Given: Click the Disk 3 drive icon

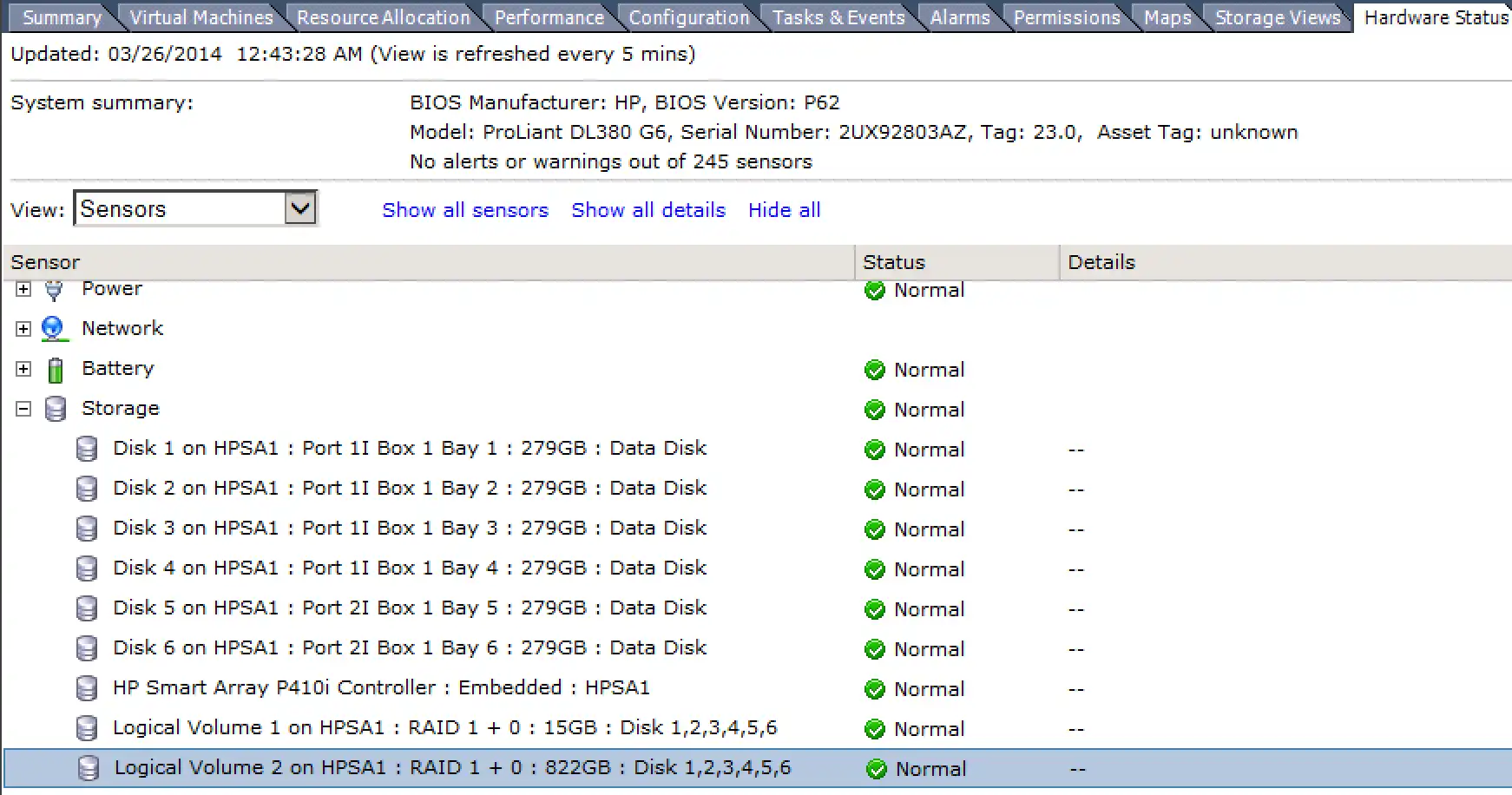Looking at the screenshot, I should [x=87, y=529].
